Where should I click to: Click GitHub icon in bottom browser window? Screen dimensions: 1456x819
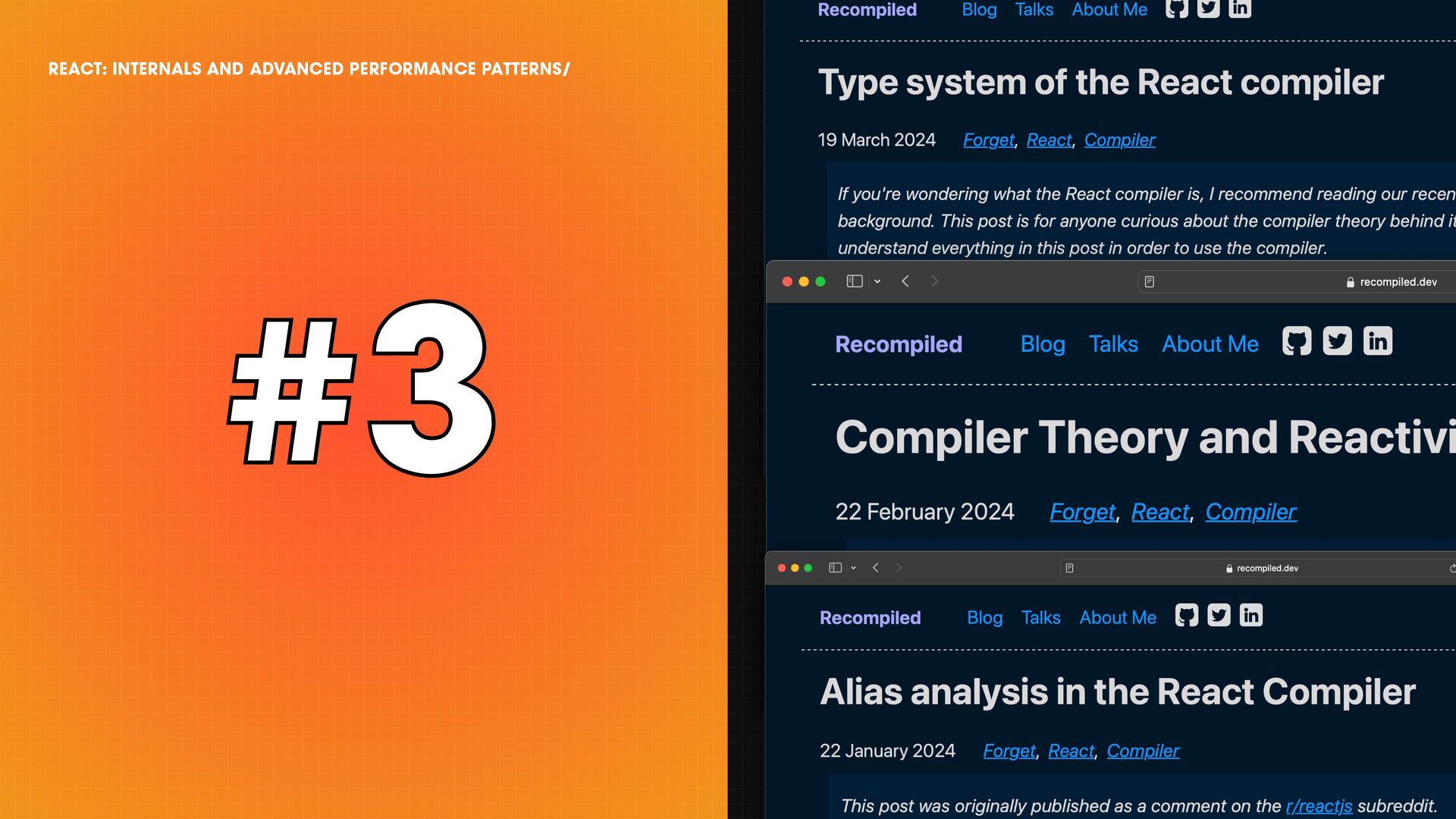[1187, 615]
